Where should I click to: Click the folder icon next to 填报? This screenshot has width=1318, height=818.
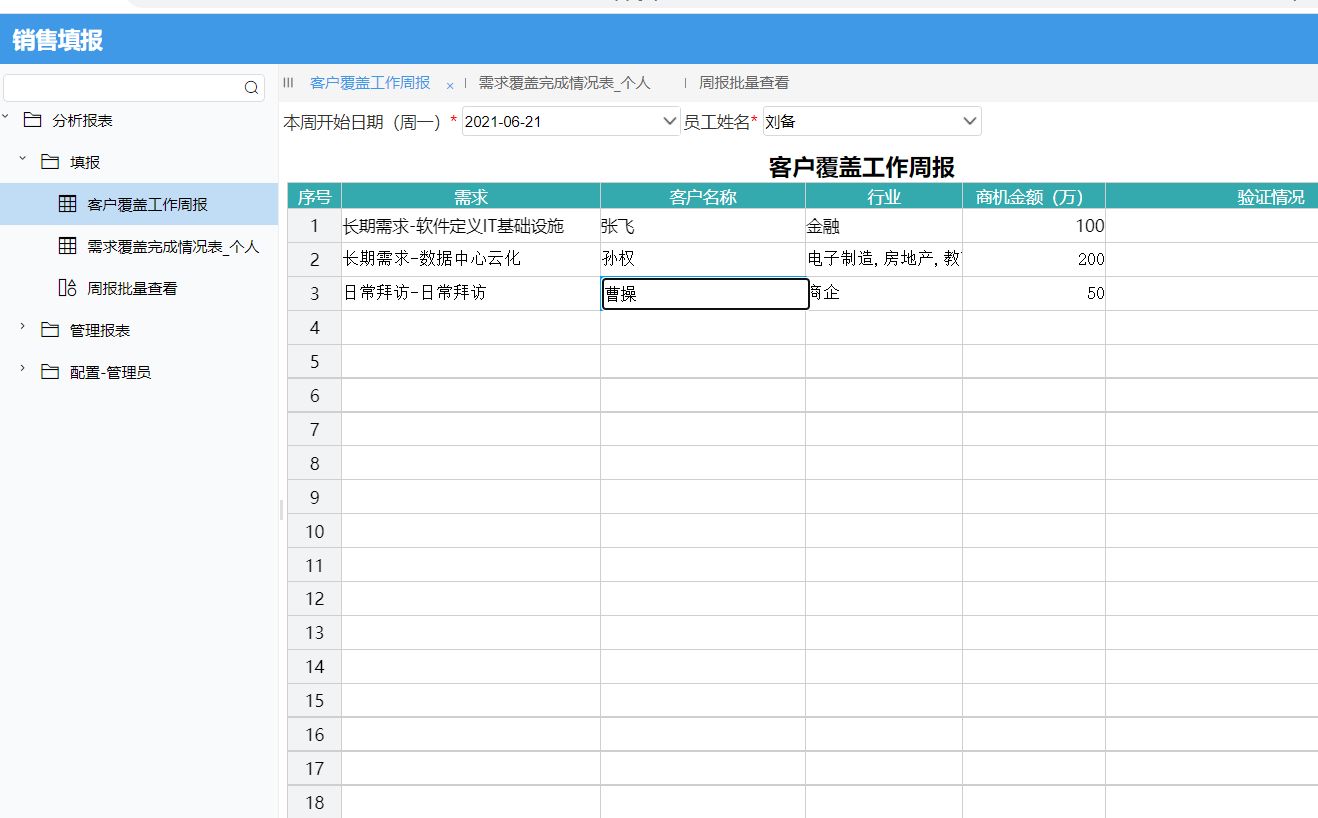[x=50, y=161]
